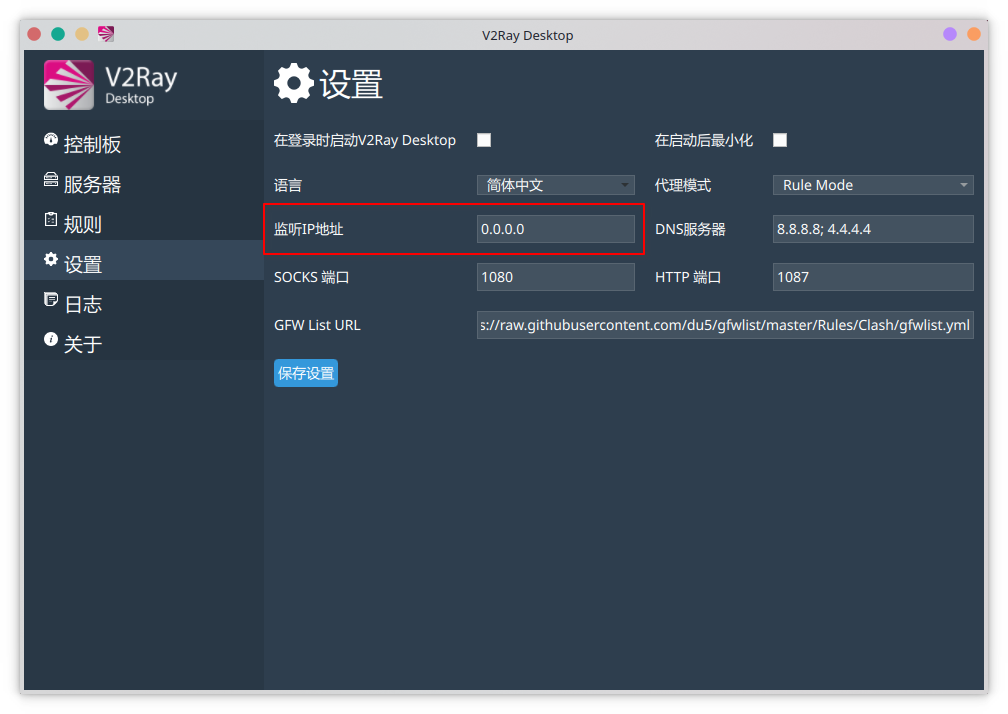Focus the DNS服务器 input field
Screen dimensions: 1008x714
872,229
